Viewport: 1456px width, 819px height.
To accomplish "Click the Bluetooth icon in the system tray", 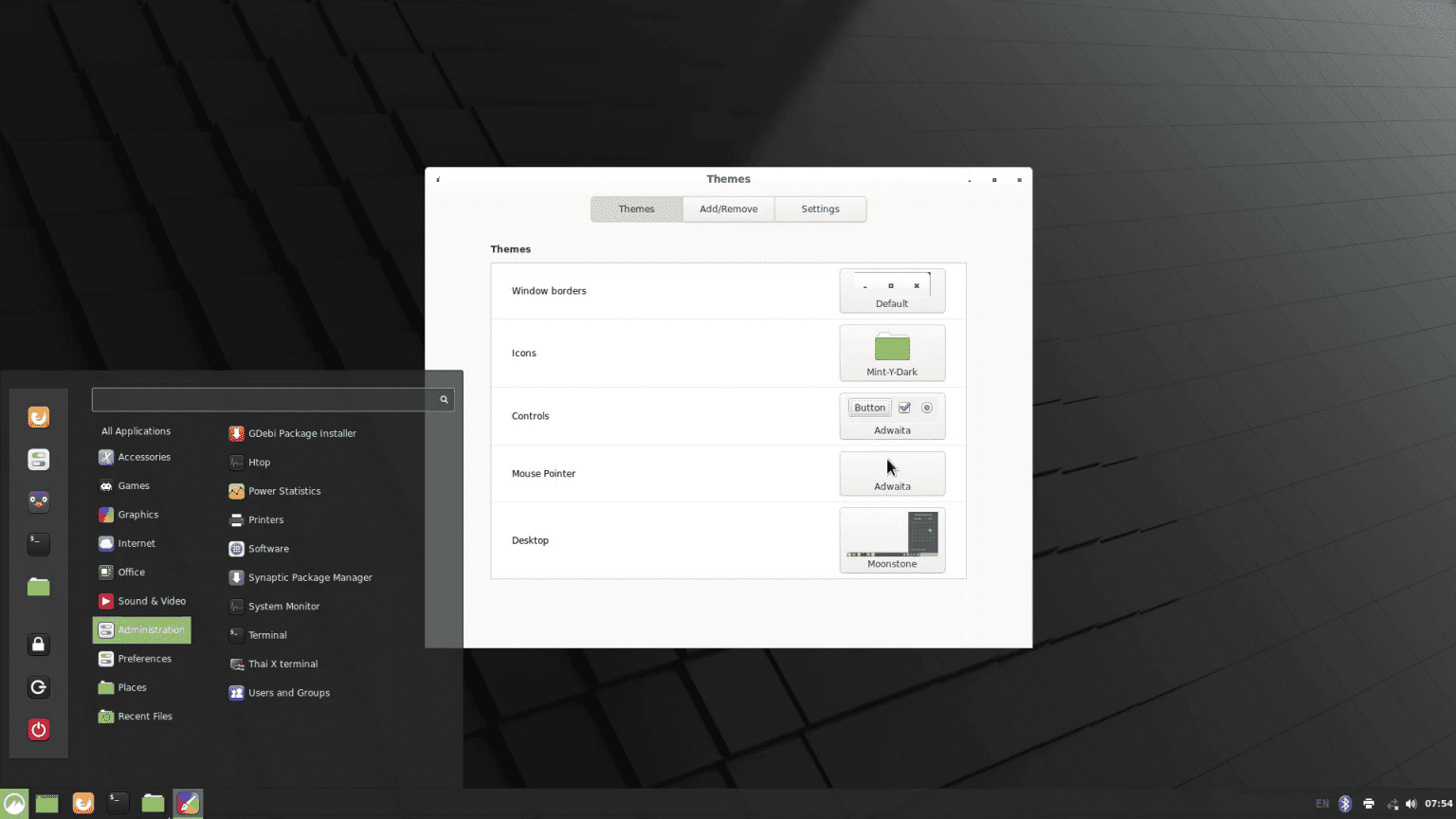I will (x=1345, y=803).
